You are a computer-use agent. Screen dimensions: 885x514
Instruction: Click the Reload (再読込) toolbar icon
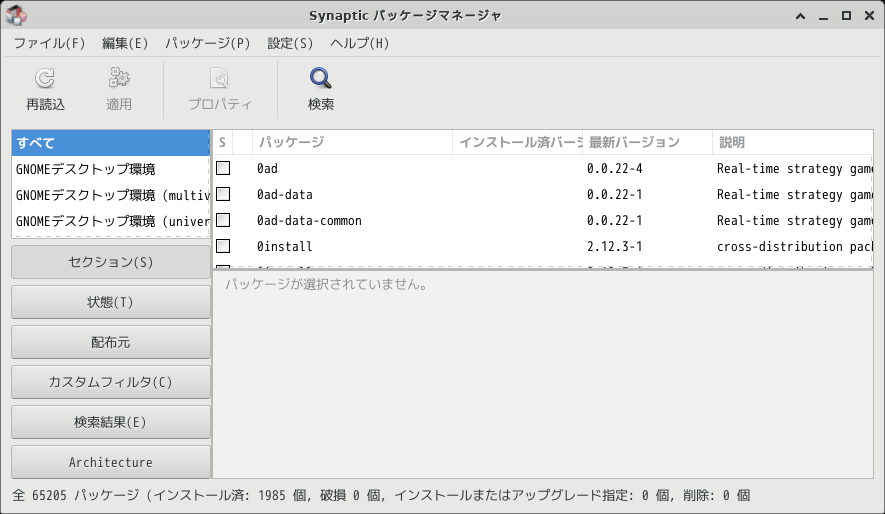tap(45, 78)
